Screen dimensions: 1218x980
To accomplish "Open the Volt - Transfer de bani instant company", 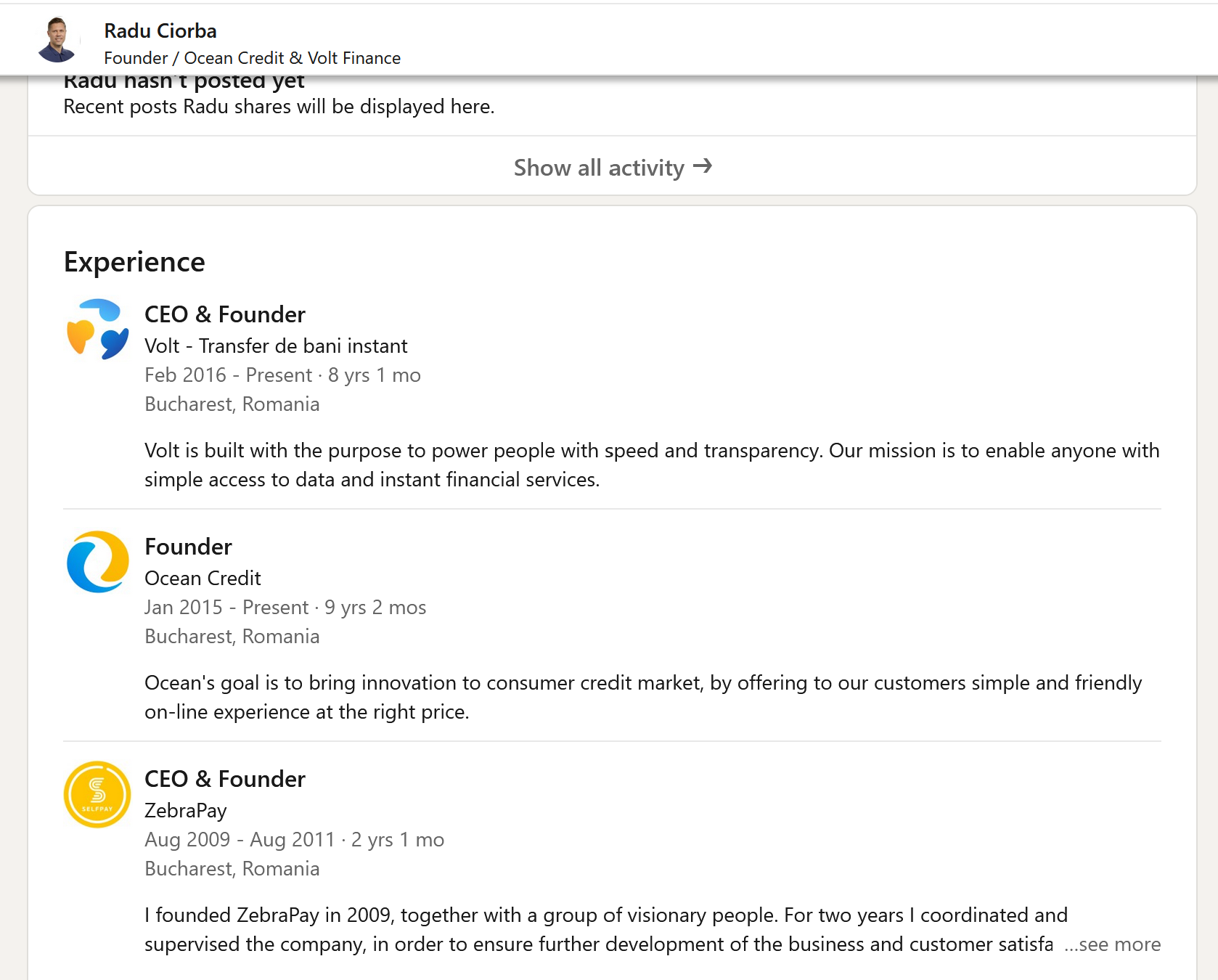I will pos(276,346).
